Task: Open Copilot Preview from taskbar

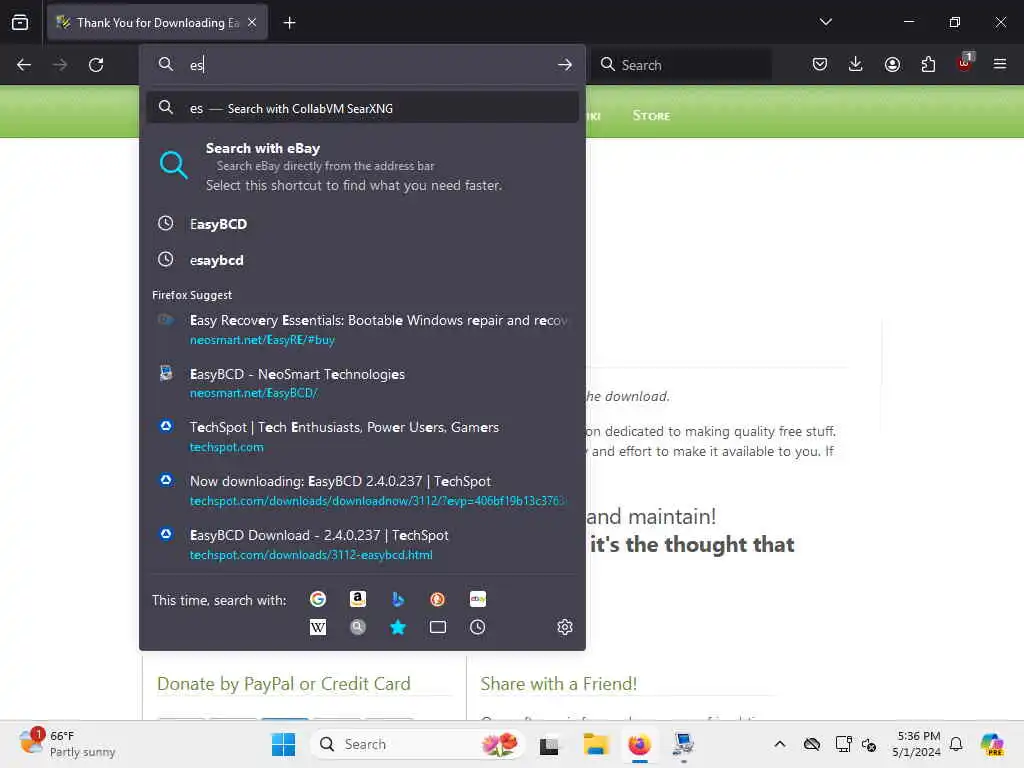Action: (x=992, y=744)
